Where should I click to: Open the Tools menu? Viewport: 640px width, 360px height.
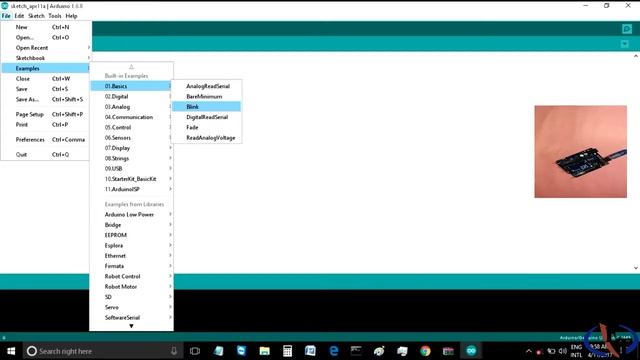(55, 16)
